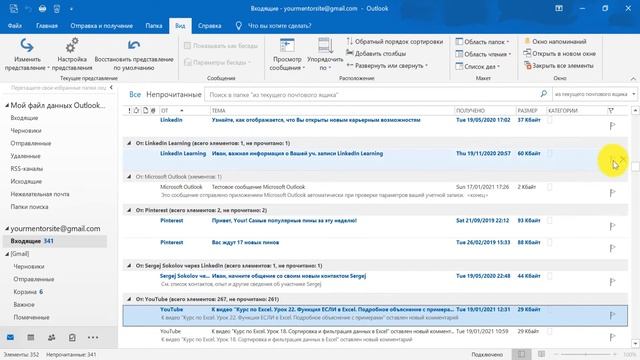The height and width of the screenshot is (360, 640).
Task: Open Expand or Collapse (Развернуть или свернуть) menu
Action: [387, 65]
